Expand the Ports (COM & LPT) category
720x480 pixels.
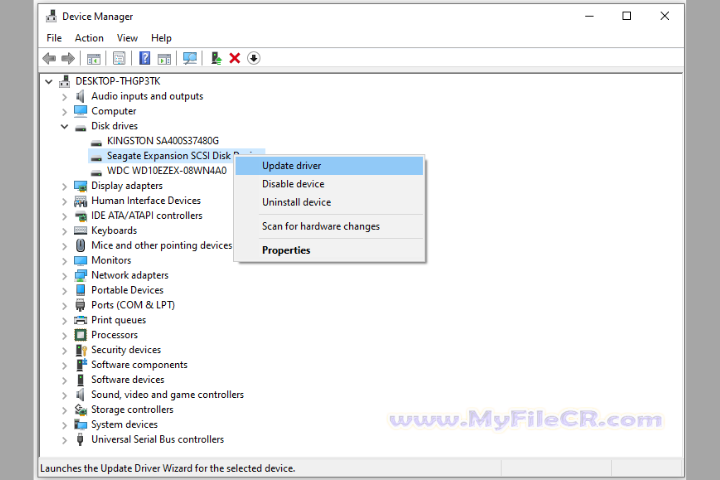point(64,306)
